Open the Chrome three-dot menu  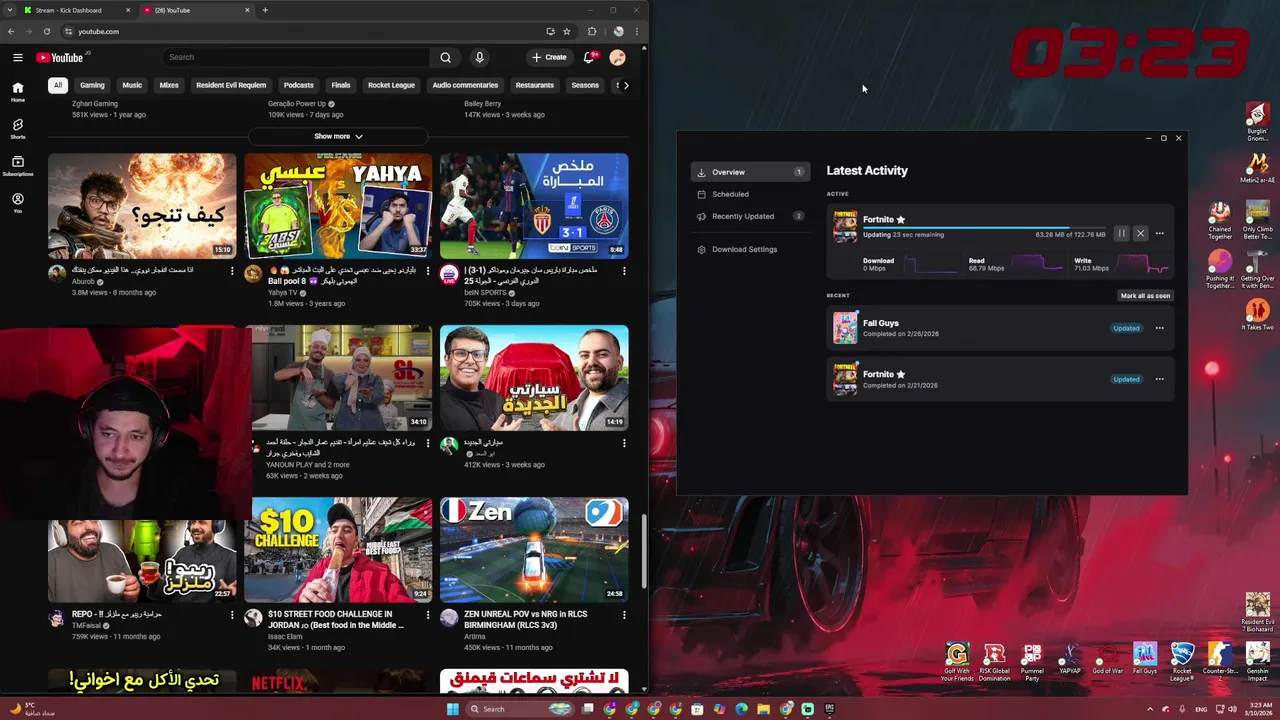tap(637, 31)
